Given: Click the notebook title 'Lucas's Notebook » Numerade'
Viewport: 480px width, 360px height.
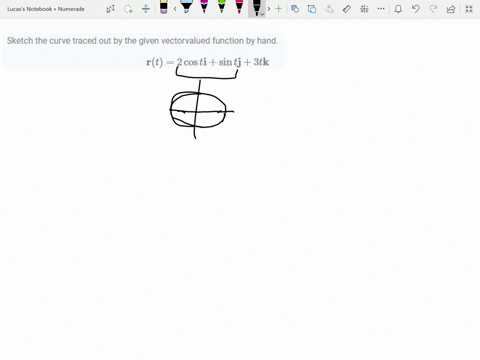Looking at the screenshot, I should pos(46,9).
